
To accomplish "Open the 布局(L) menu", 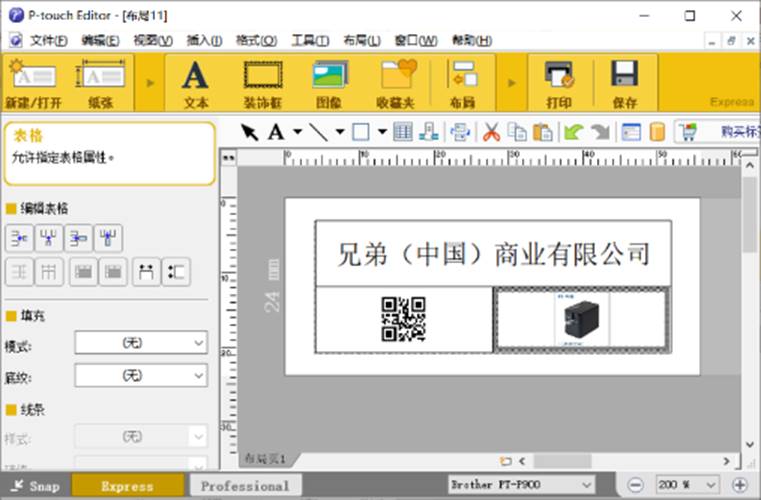I will click(362, 40).
